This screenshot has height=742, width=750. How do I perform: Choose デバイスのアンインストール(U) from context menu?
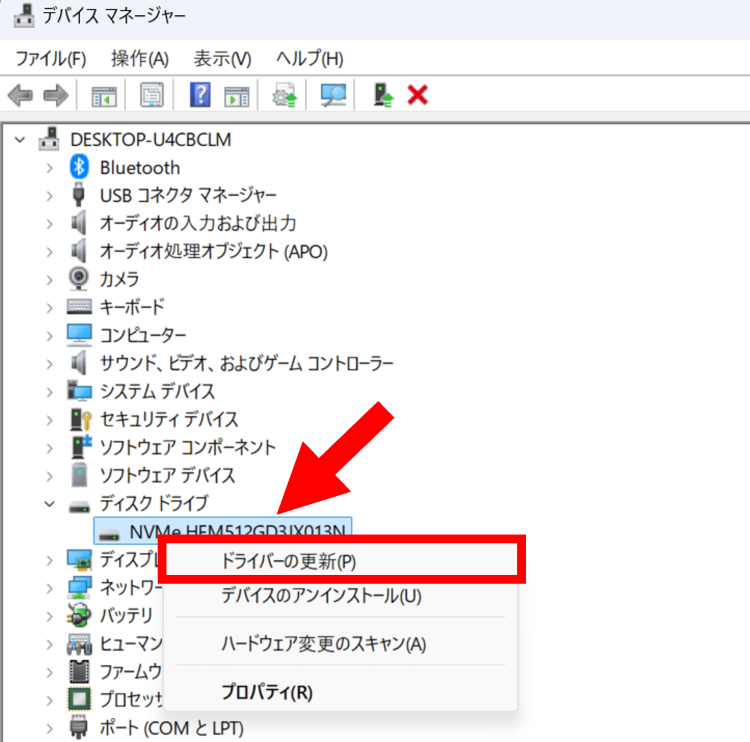[320, 597]
